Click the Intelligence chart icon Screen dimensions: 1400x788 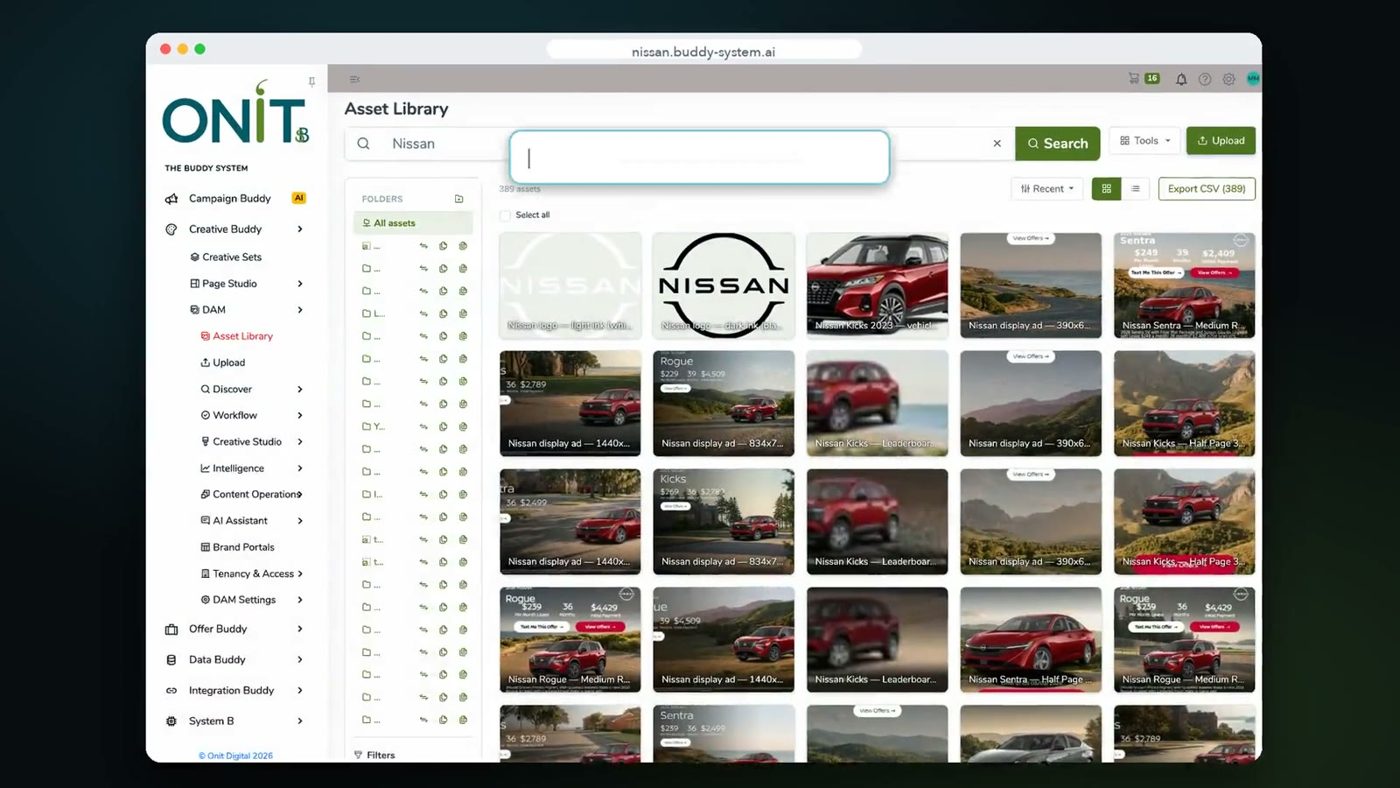click(x=205, y=468)
